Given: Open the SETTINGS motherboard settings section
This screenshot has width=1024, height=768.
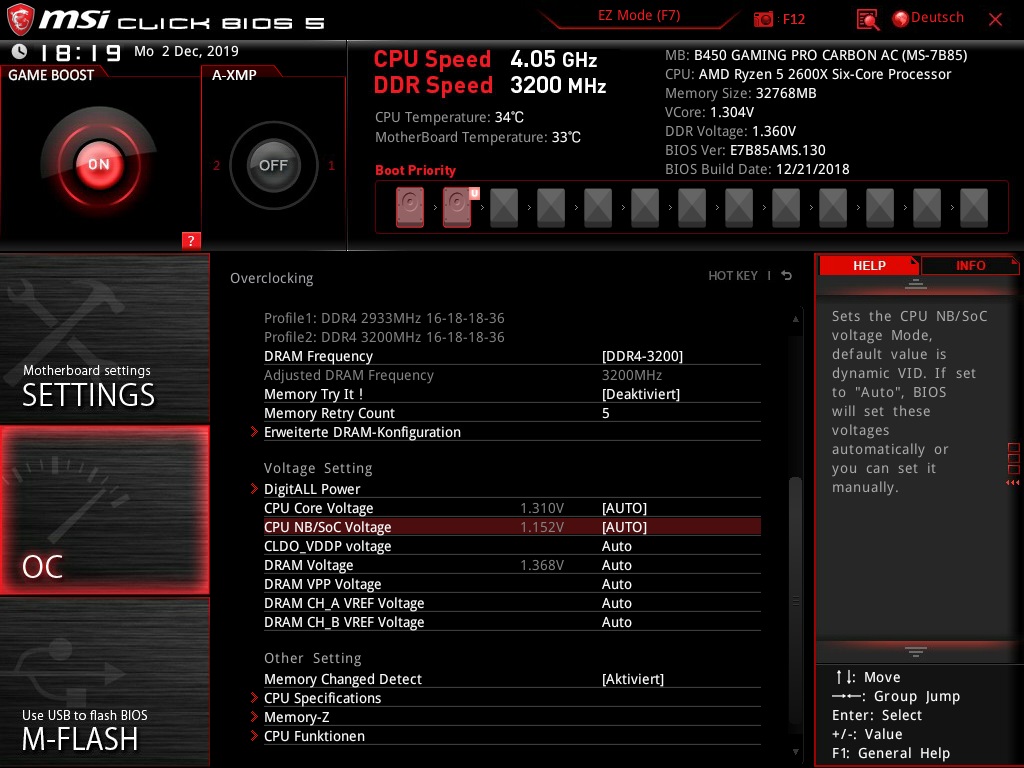Looking at the screenshot, I should 104,338.
